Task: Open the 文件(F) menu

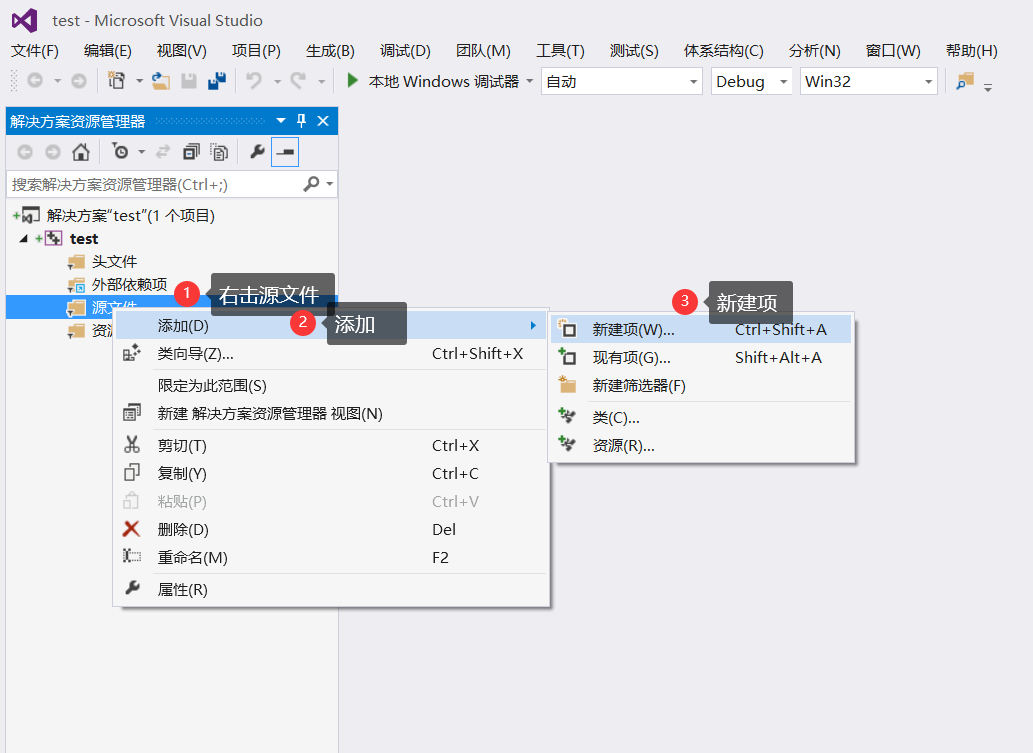Action: coord(35,51)
